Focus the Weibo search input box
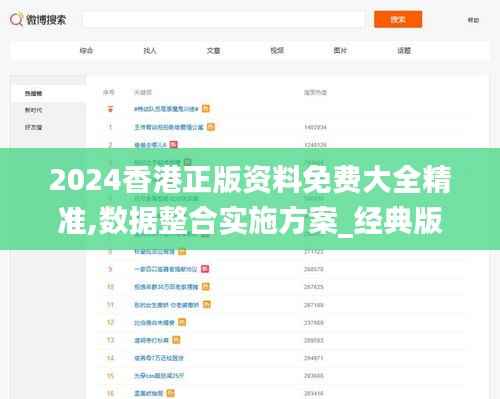Viewport: 500px width, 399px height. tap(223, 20)
